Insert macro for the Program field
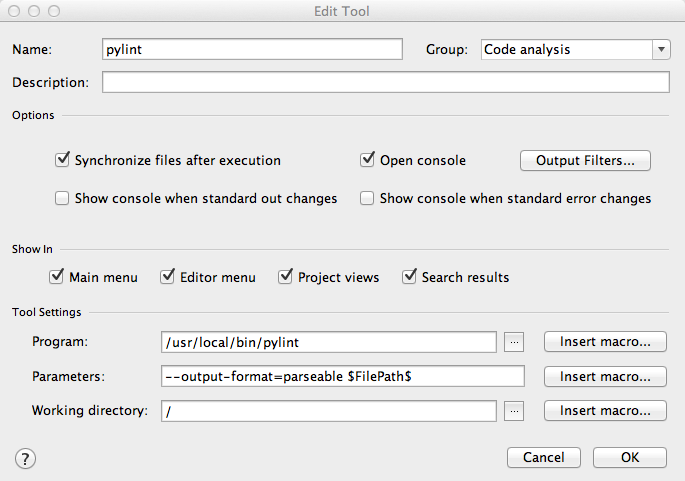685x481 pixels. coord(605,342)
